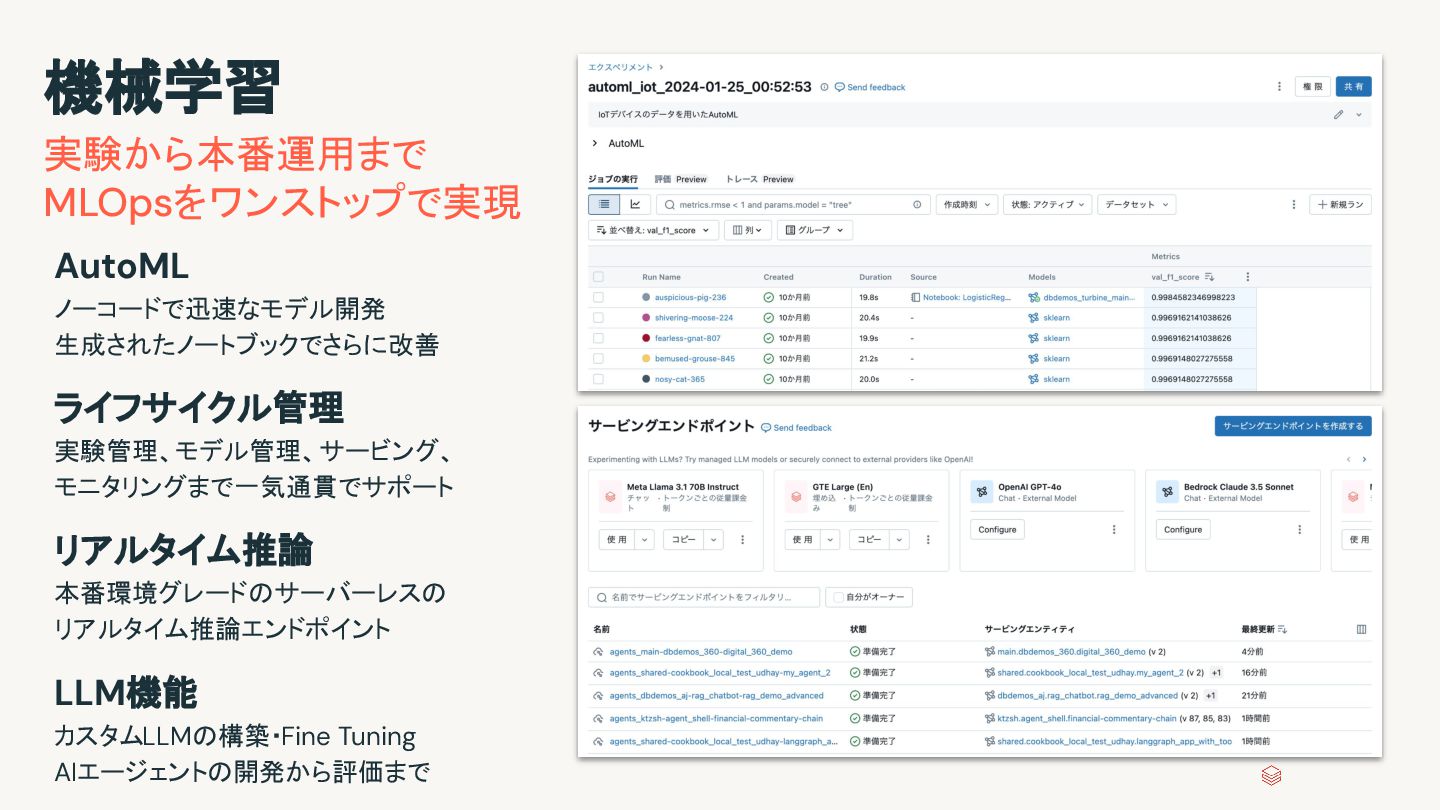
Task: Show the previous model cards with left arrow
Action: pos(1348,459)
